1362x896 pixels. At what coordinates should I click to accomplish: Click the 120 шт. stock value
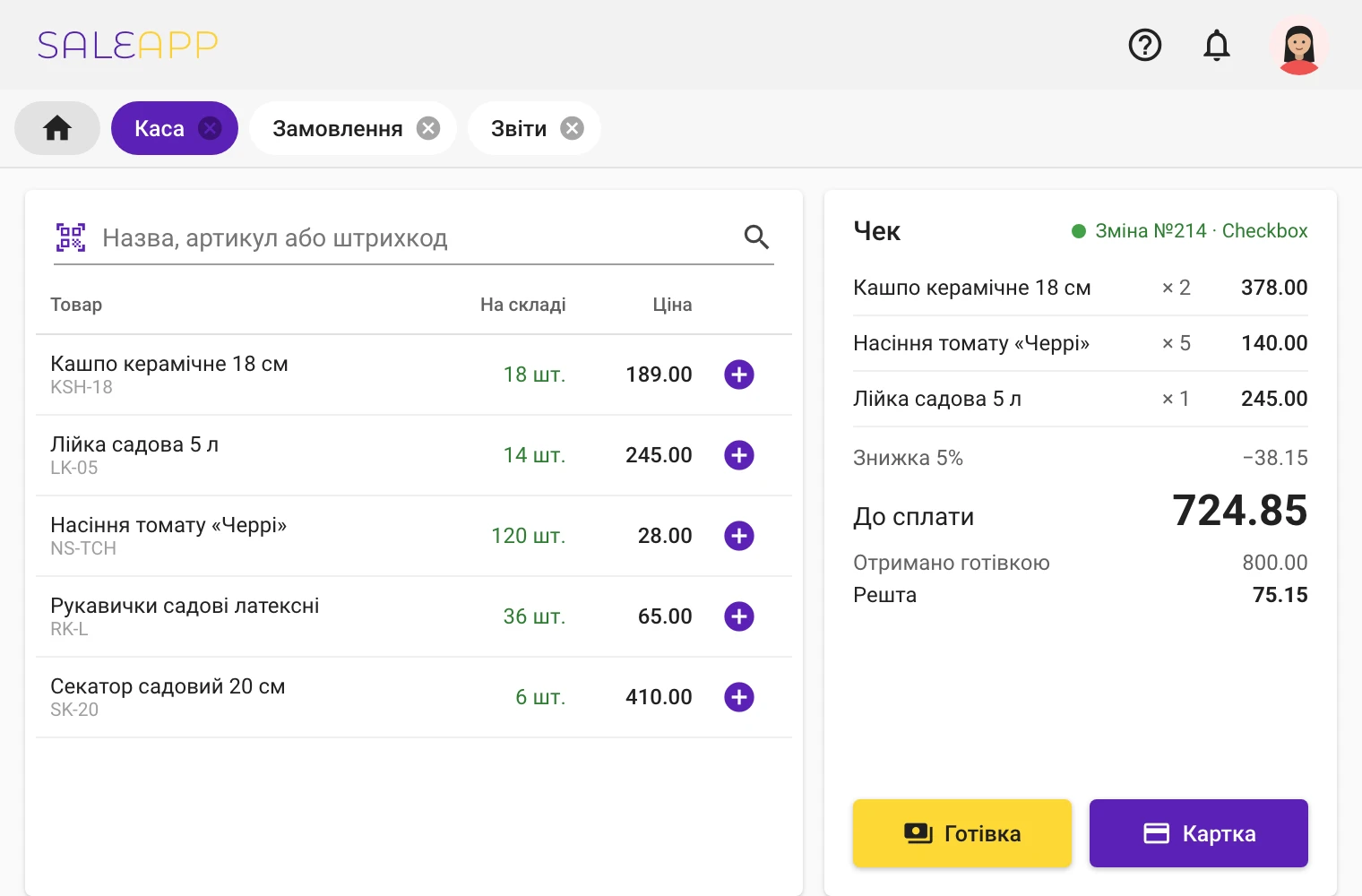tap(529, 536)
